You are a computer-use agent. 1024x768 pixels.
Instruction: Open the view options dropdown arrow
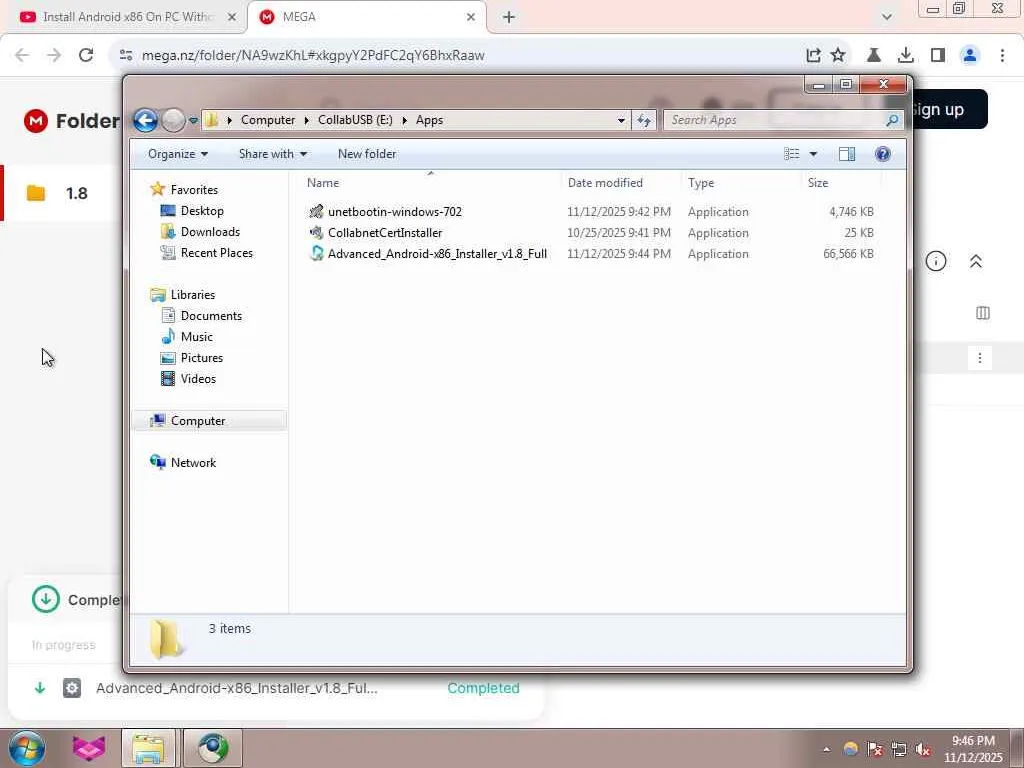click(813, 154)
